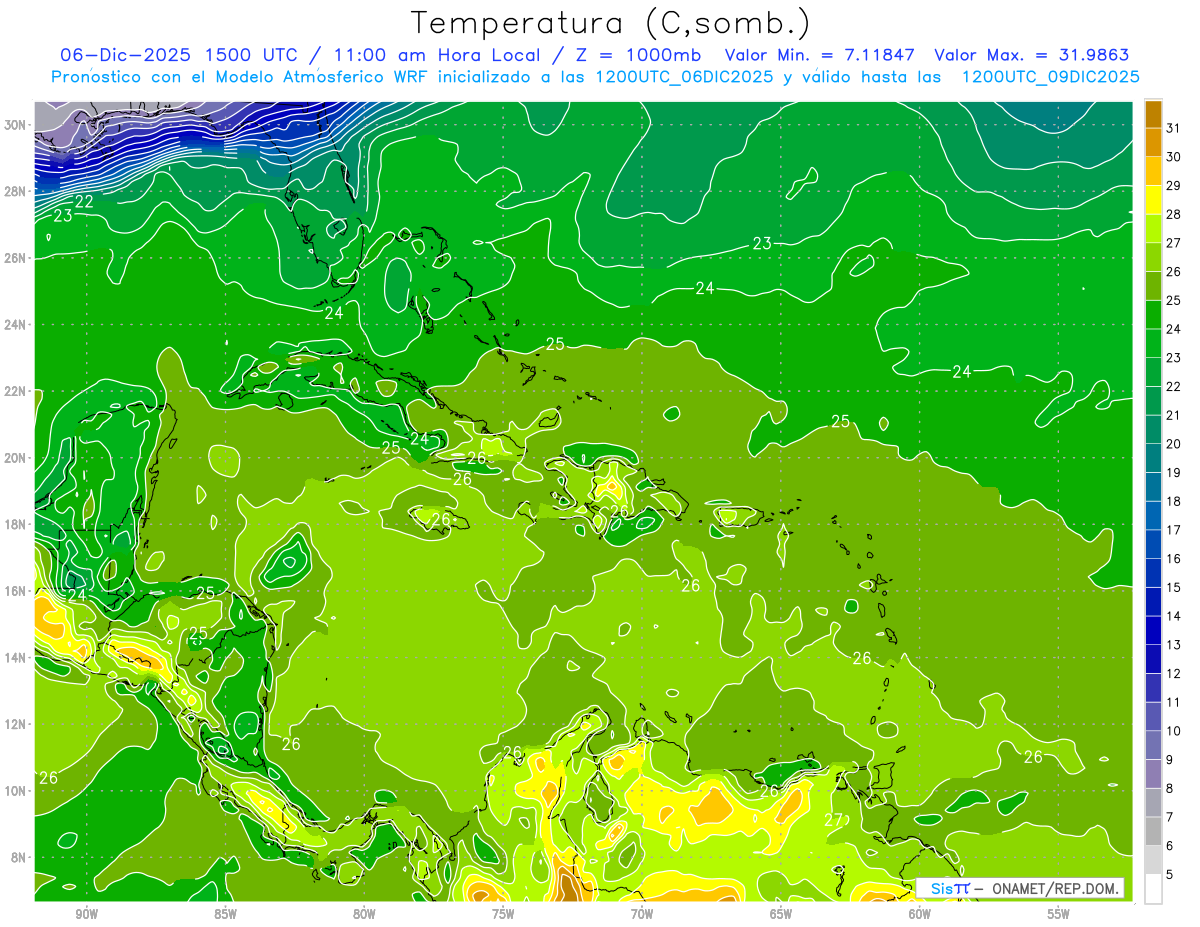Click the '1200UTC_09DIC2025' valid-until time
The height and width of the screenshot is (927, 1200).
tap(1049, 77)
